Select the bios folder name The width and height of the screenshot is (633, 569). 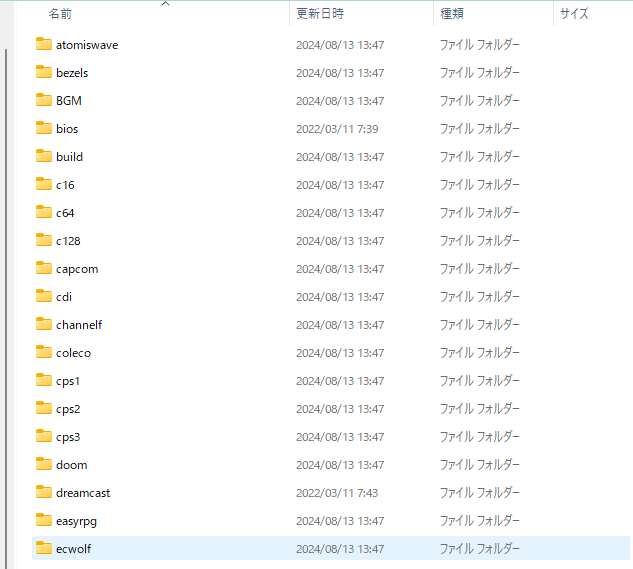[67, 129]
